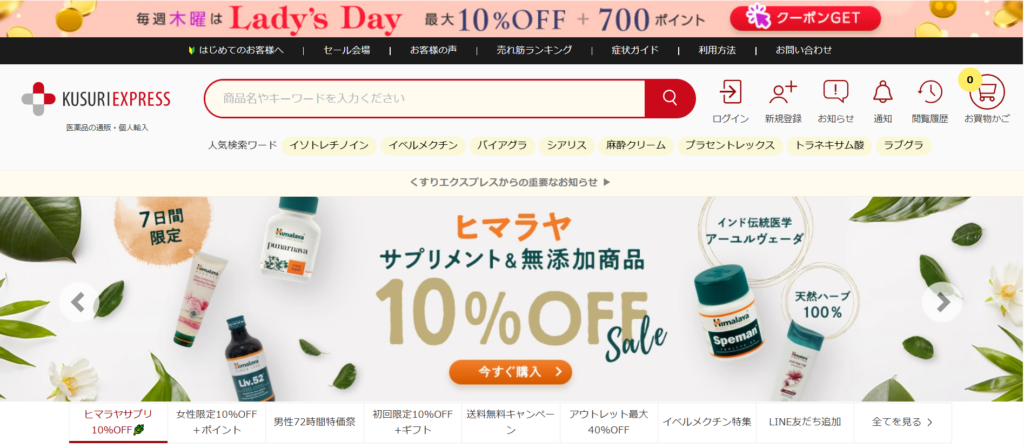Click the 通知 bell notification icon
The width and height of the screenshot is (1024, 448).
[882, 101]
